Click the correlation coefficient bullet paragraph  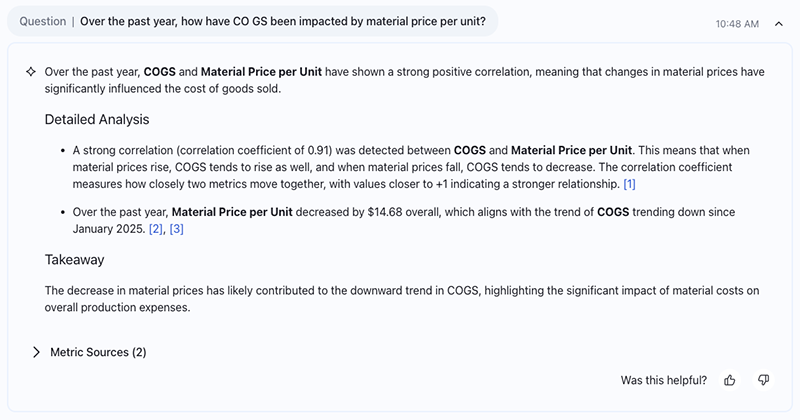[x=400, y=168]
